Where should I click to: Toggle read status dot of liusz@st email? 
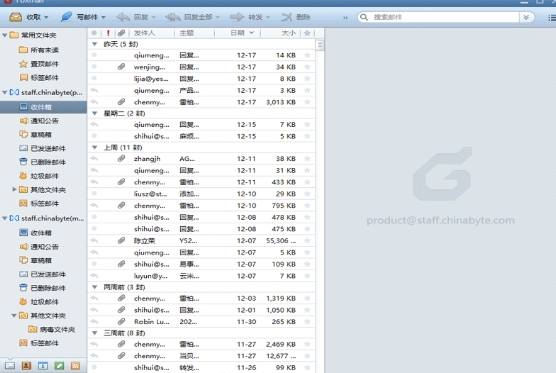pyautogui.click(x=94, y=194)
